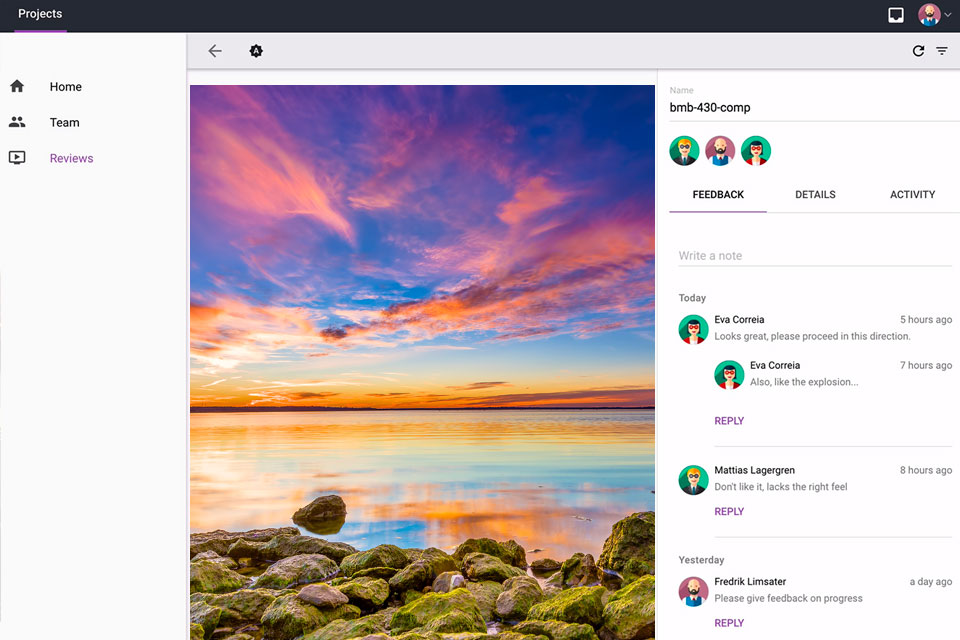
Task: Focus the Write a note field
Action: pyautogui.click(x=815, y=255)
